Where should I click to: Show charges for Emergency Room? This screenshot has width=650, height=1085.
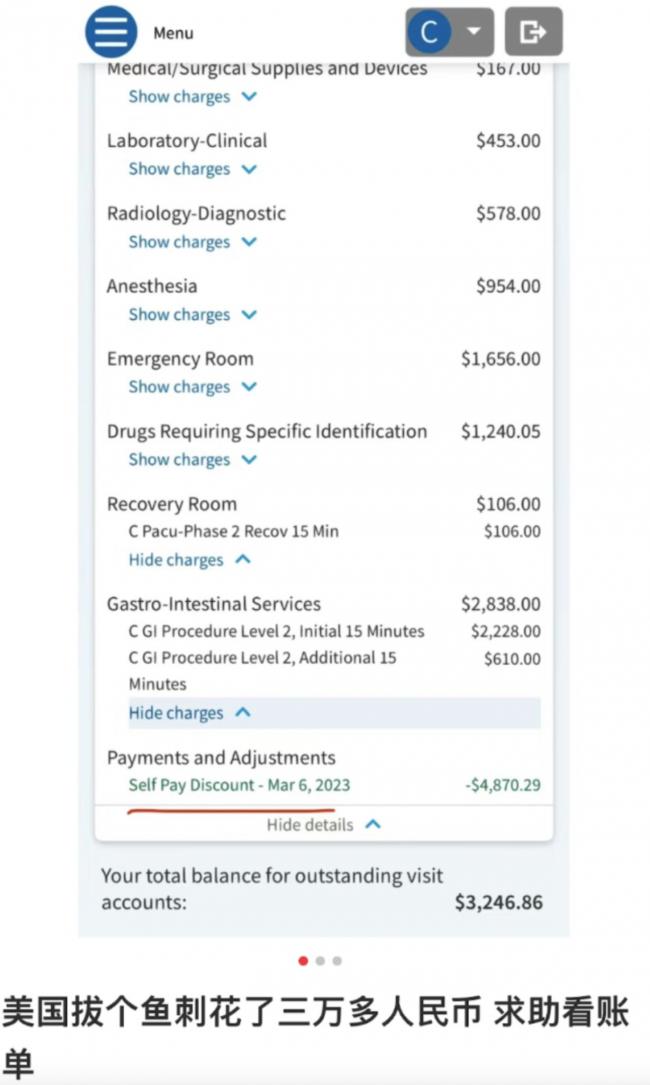coord(192,387)
